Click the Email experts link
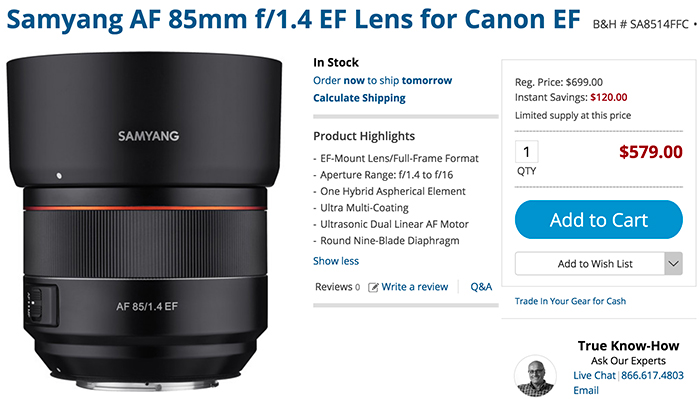Viewport: 700px width, 399px height. (x=586, y=391)
